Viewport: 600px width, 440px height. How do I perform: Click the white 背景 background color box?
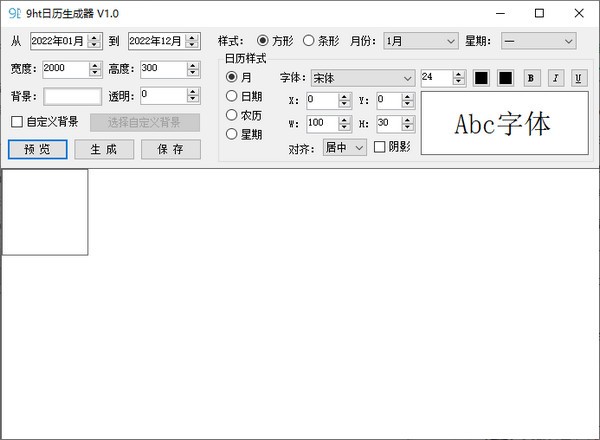tap(72, 96)
